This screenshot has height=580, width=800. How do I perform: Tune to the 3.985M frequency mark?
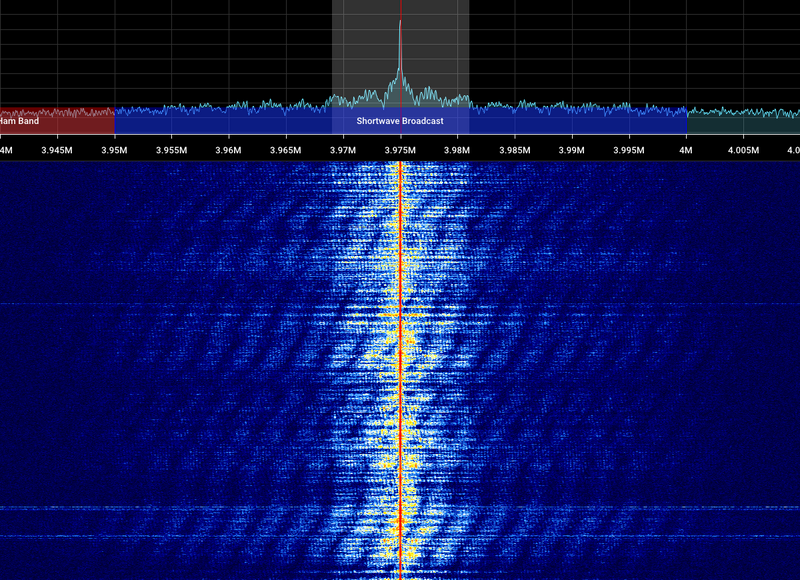tap(514, 150)
